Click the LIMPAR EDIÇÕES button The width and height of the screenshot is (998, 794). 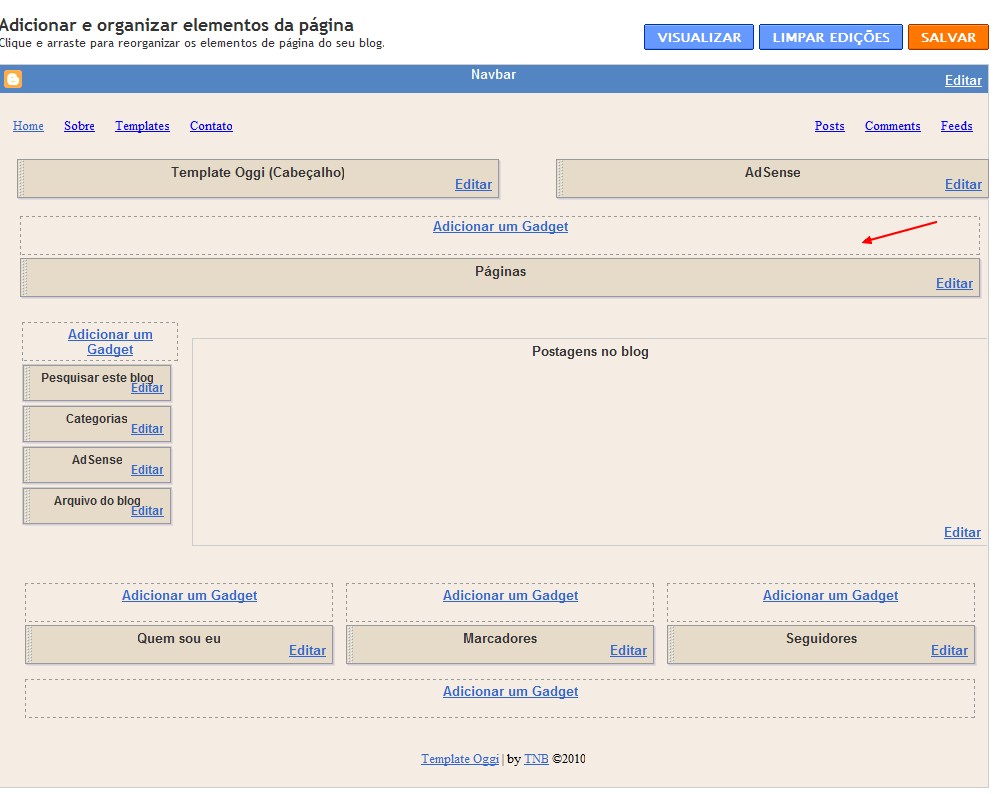(x=830, y=37)
